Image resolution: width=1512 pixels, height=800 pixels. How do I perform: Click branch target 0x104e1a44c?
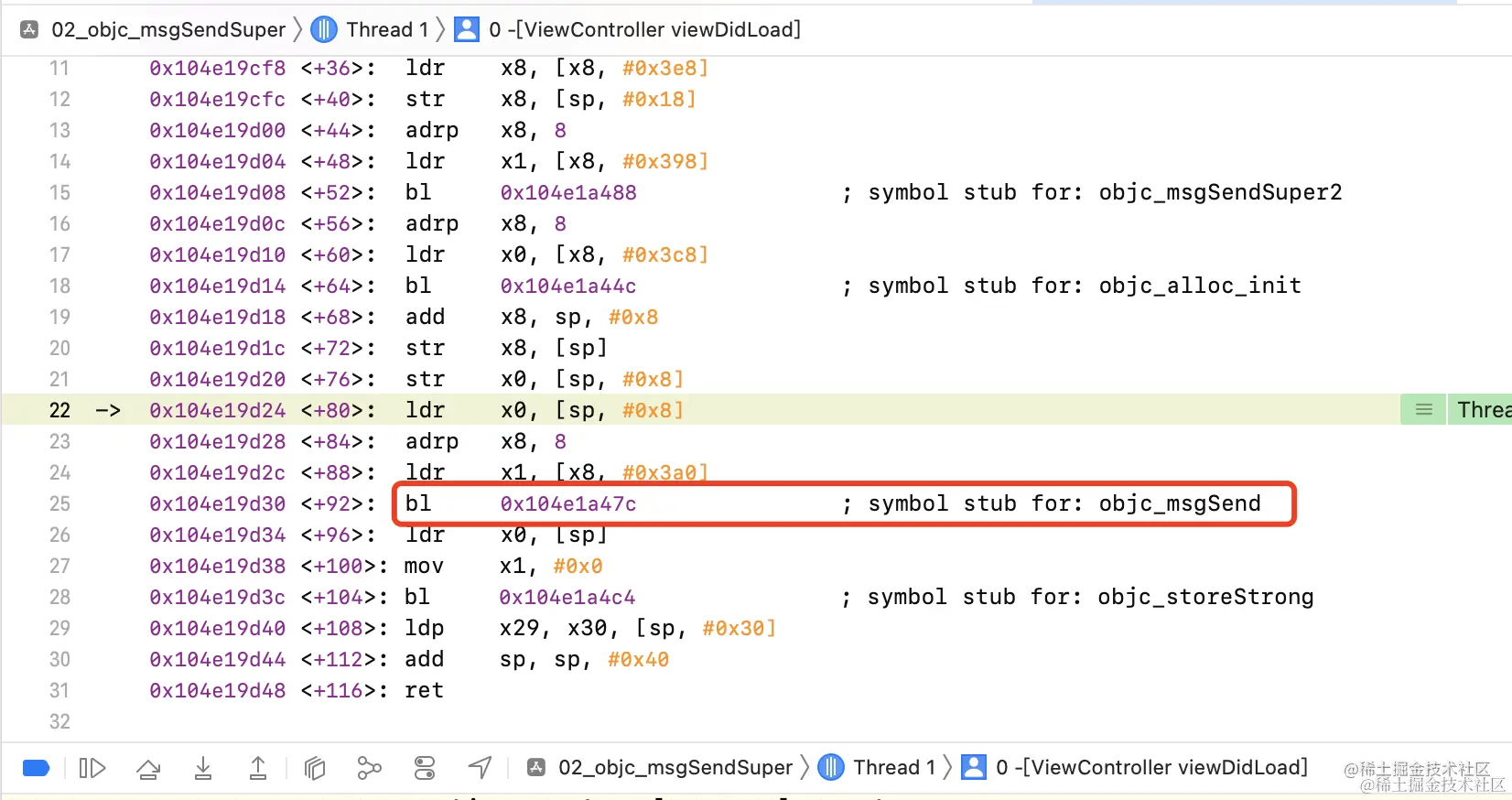pyautogui.click(x=568, y=286)
